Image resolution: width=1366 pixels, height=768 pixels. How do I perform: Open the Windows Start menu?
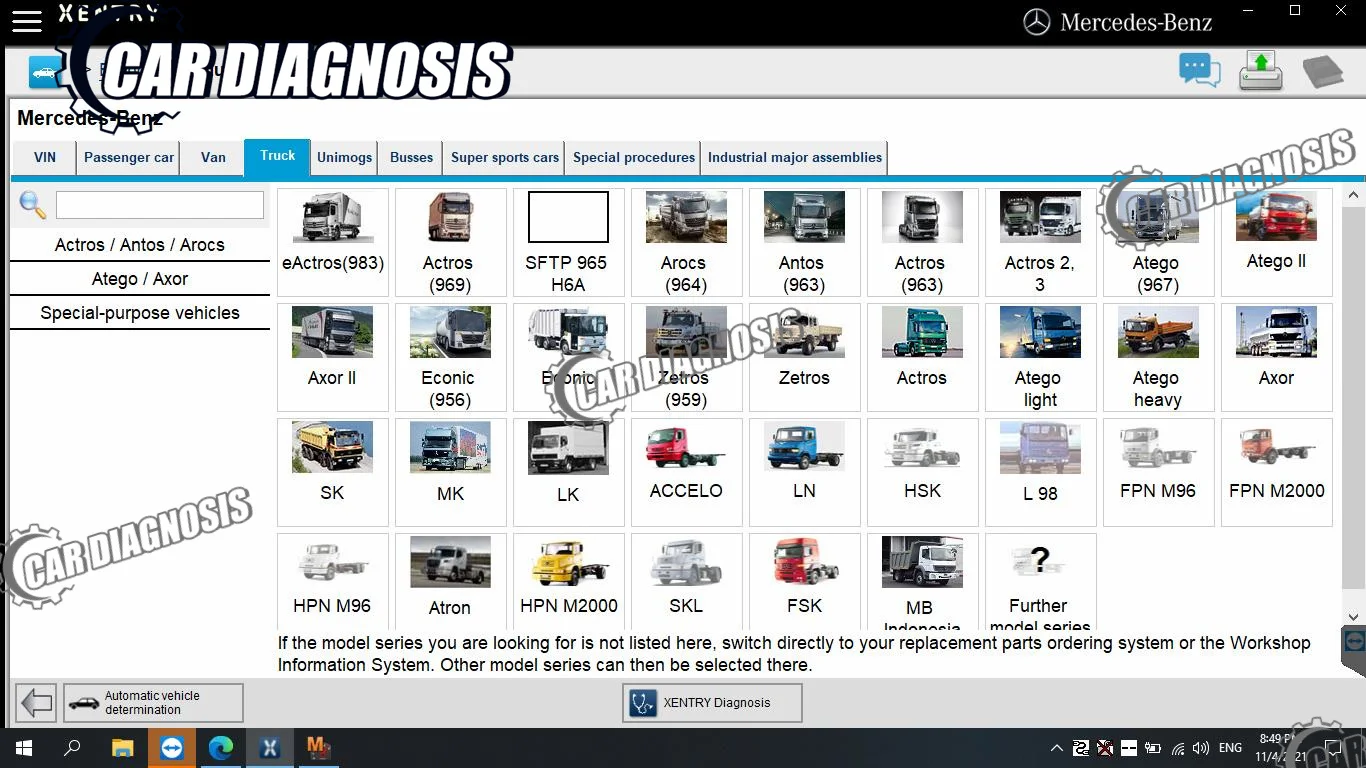point(23,748)
